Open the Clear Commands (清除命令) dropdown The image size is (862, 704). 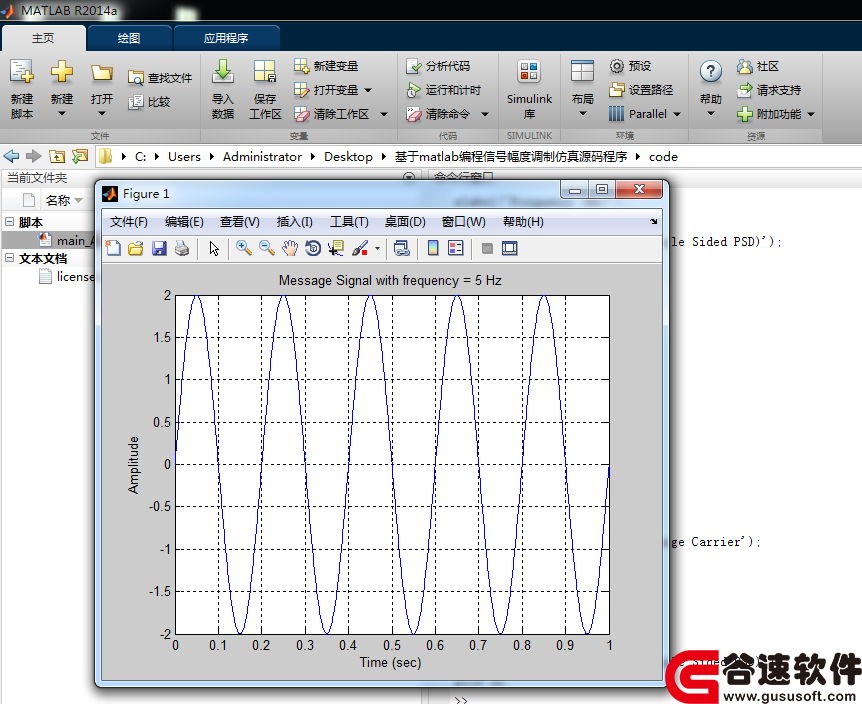coord(485,114)
